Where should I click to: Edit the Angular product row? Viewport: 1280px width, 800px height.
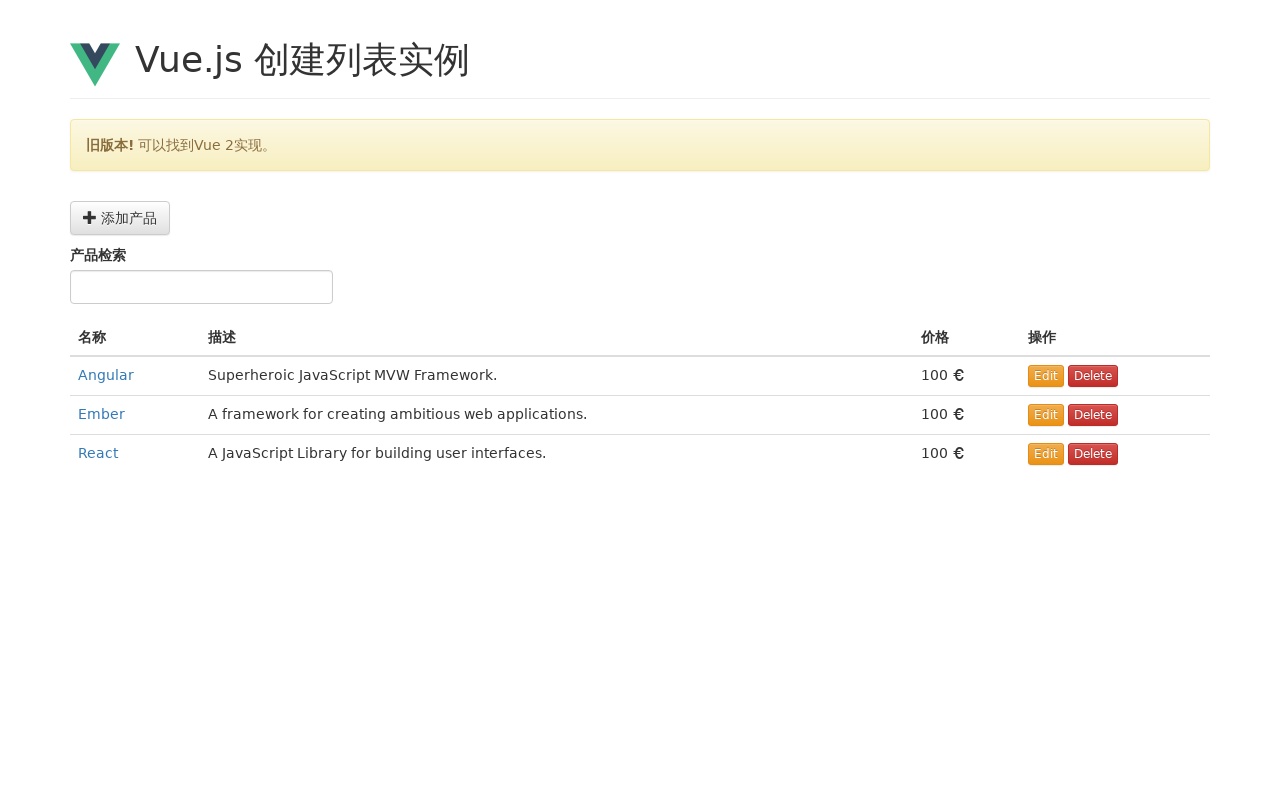[x=1046, y=376]
